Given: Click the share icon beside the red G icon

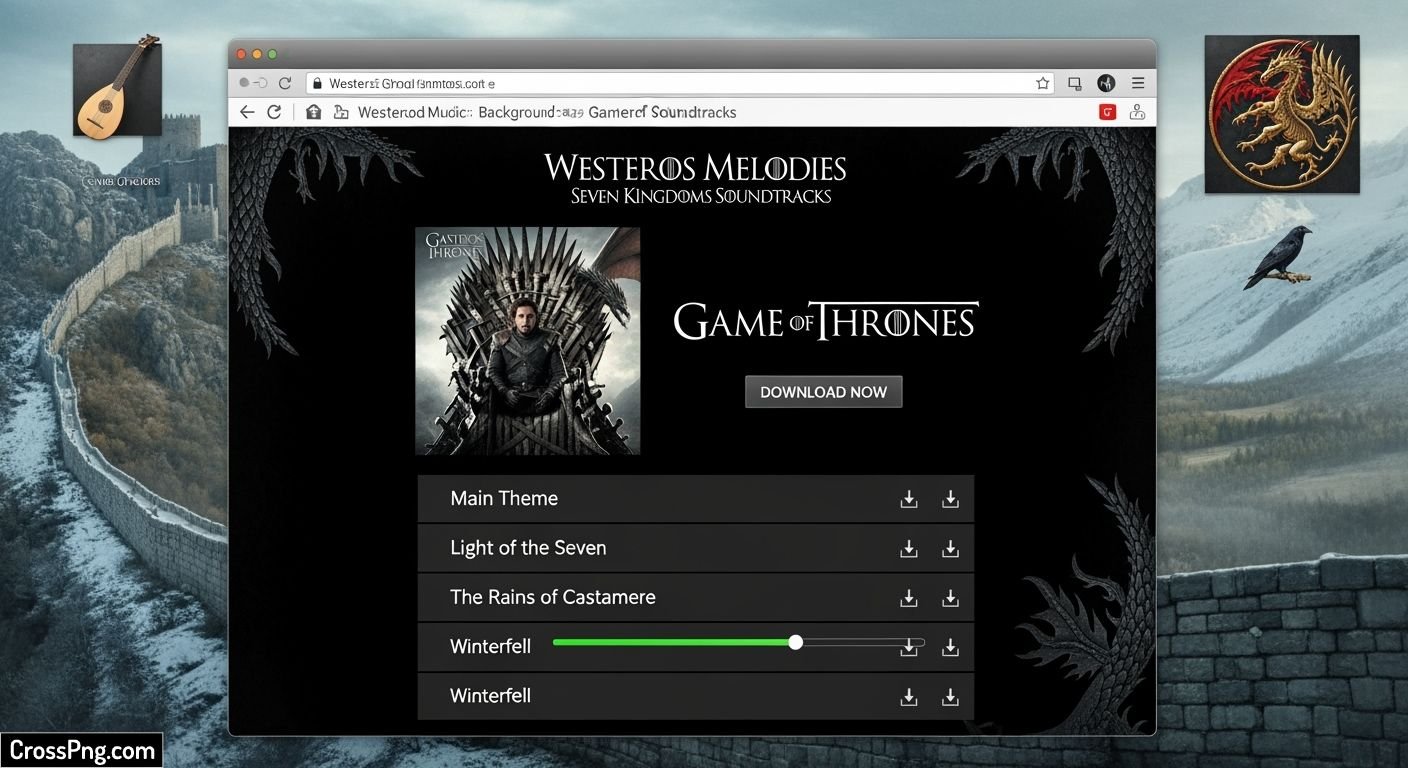Looking at the screenshot, I should pyautogui.click(x=1137, y=112).
